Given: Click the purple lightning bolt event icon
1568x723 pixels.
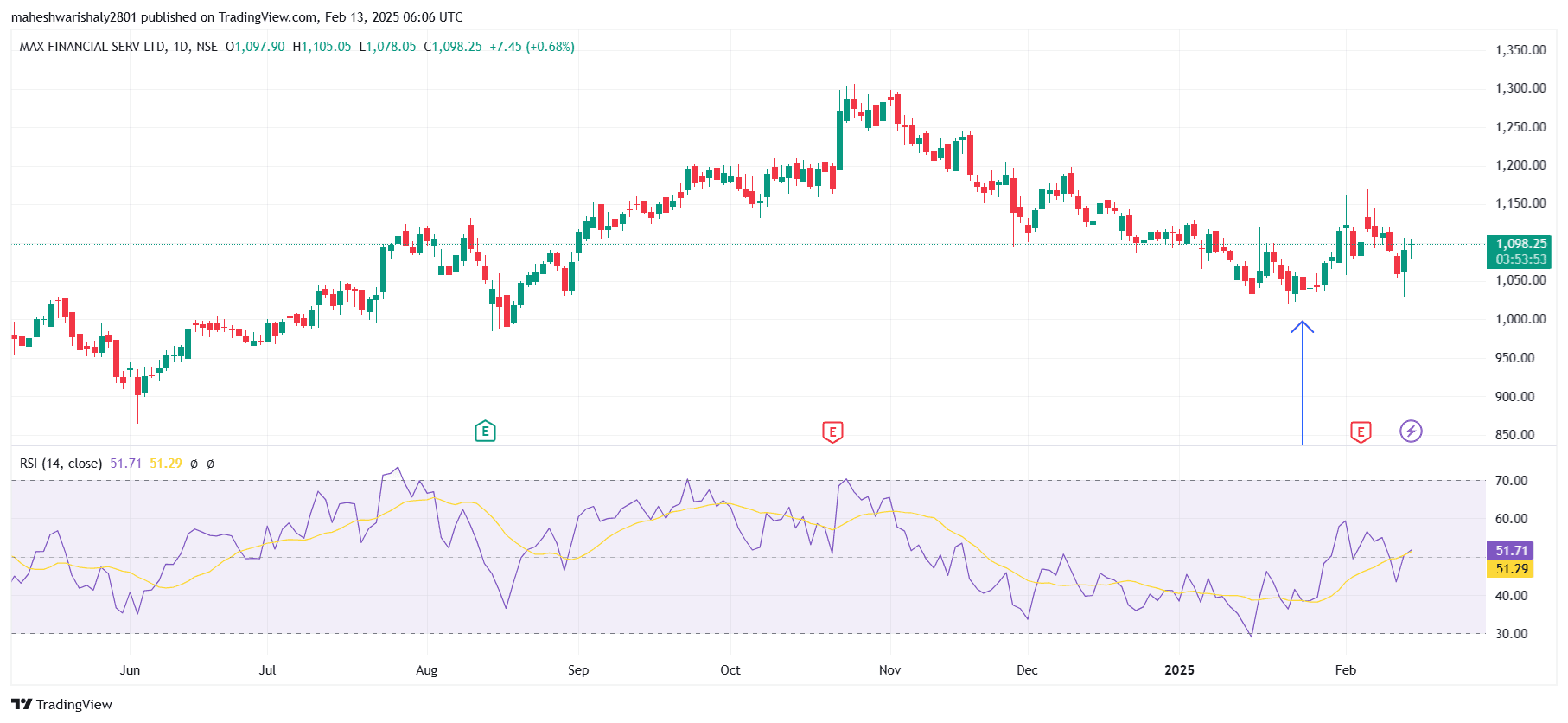Looking at the screenshot, I should [x=1411, y=431].
